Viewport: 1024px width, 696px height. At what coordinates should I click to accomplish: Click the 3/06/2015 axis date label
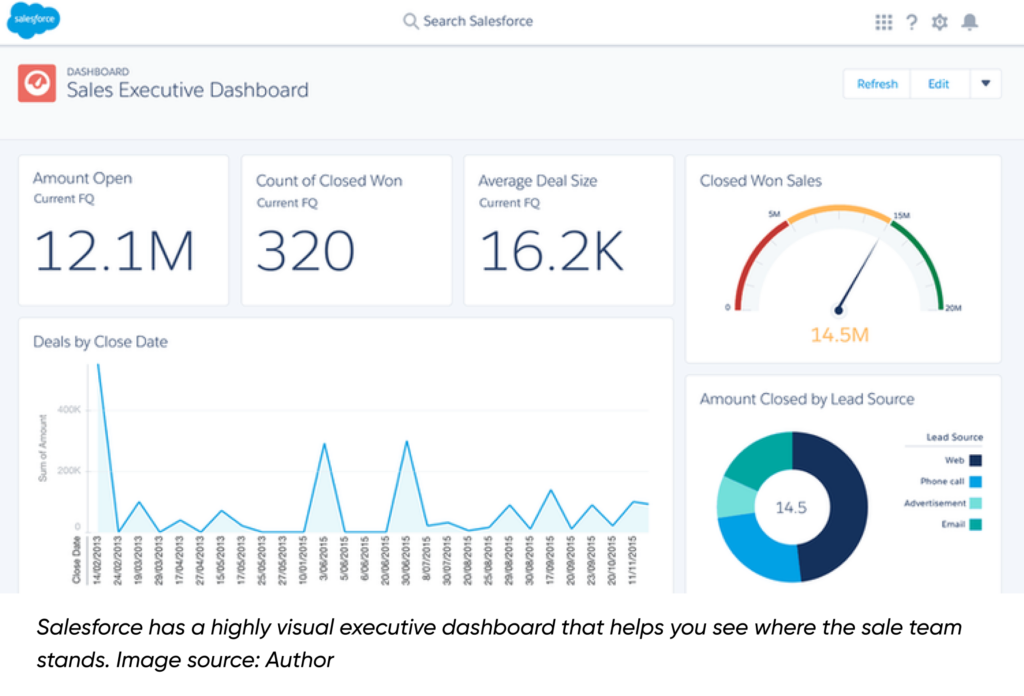click(x=323, y=560)
